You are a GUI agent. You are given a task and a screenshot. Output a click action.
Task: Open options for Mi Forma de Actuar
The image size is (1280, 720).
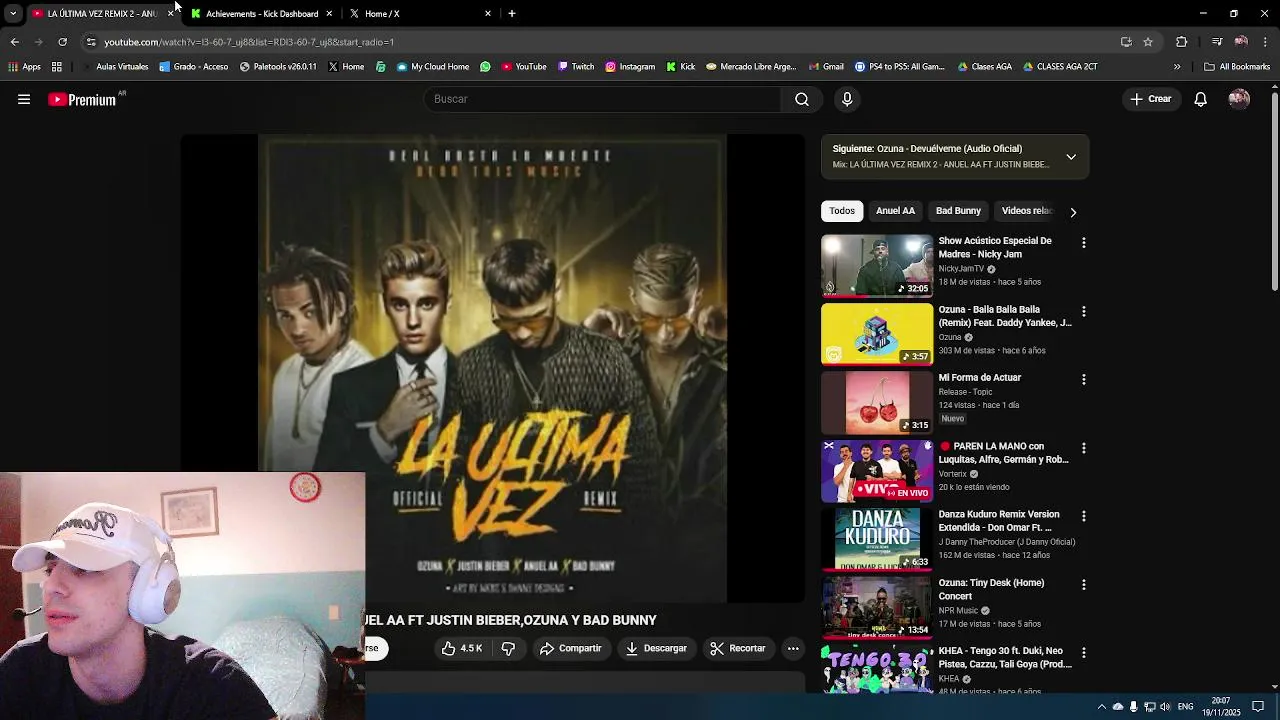(x=1083, y=380)
